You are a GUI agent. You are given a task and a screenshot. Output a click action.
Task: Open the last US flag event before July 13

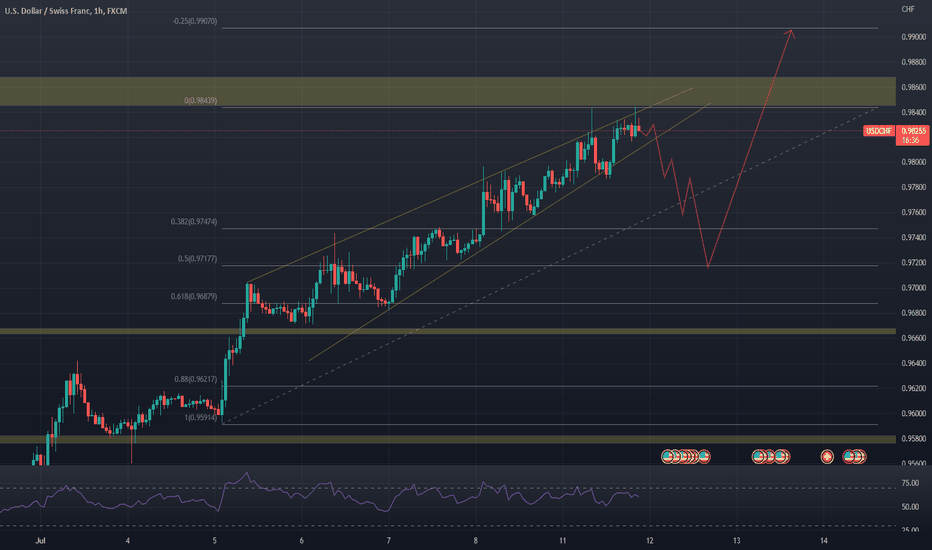[x=704, y=457]
